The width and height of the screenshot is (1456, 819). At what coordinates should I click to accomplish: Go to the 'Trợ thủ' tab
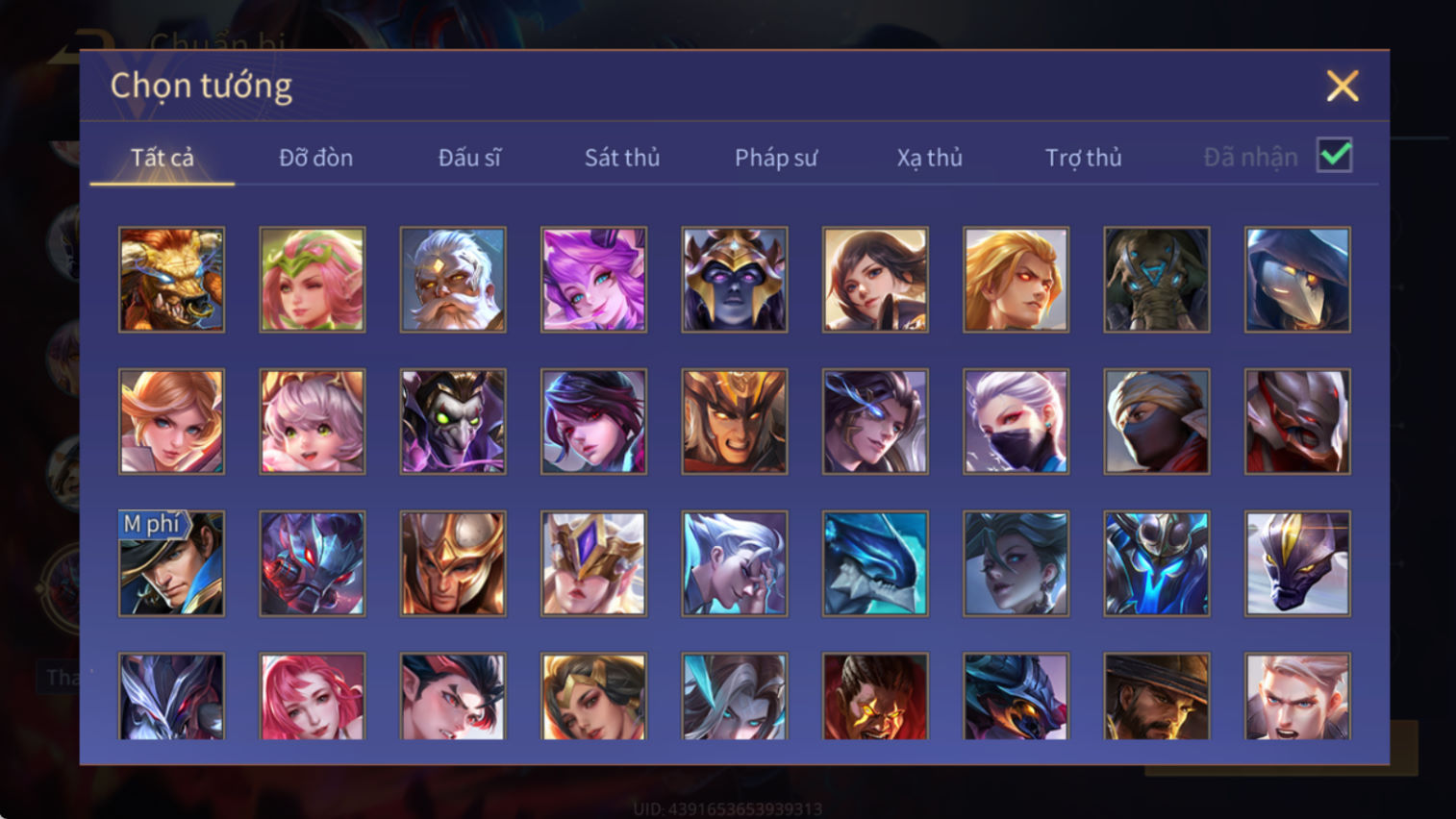click(x=1084, y=158)
